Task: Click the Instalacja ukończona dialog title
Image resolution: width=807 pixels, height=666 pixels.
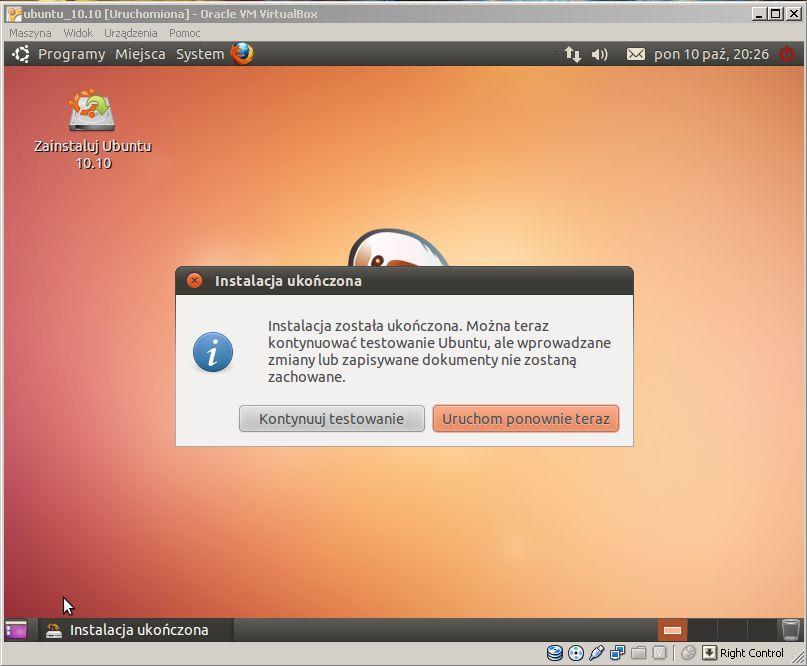Action: click(x=288, y=281)
